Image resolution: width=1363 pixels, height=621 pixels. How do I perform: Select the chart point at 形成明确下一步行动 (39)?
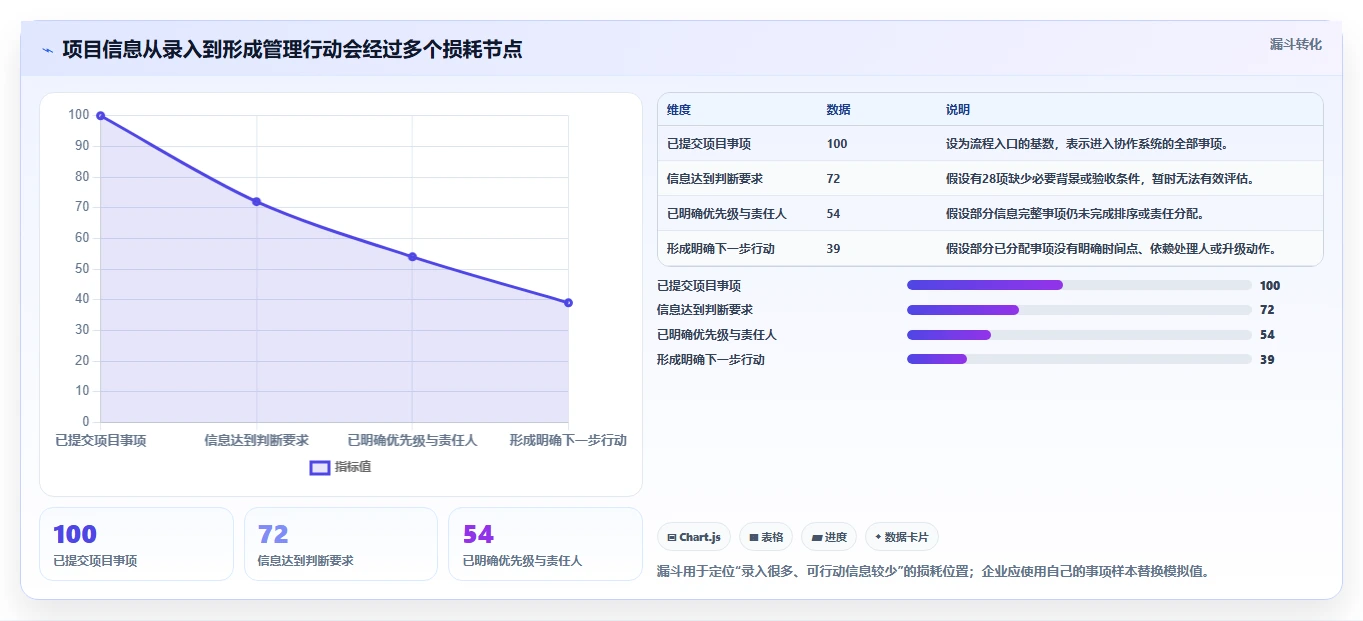pos(568,303)
